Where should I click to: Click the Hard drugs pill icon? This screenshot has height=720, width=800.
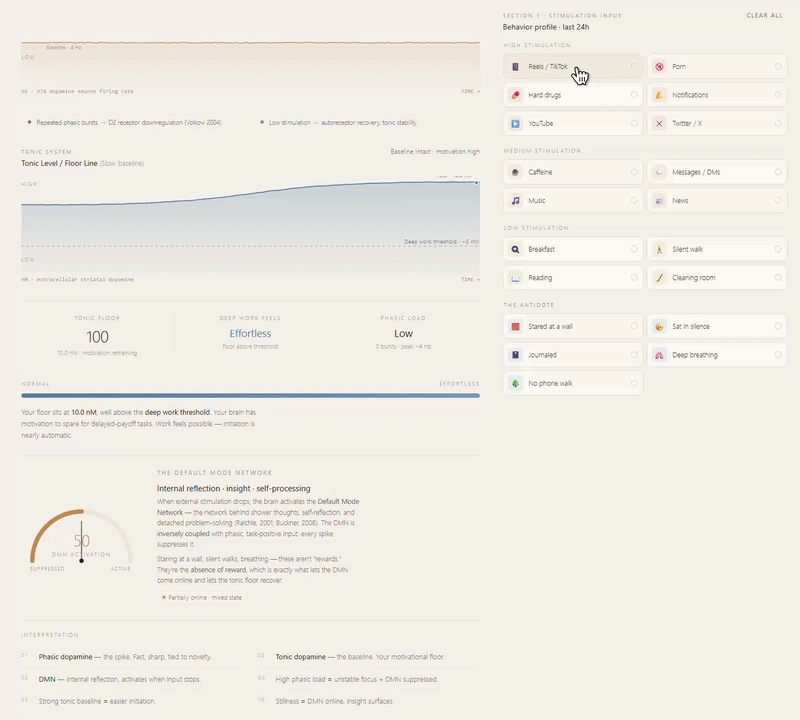[516, 95]
